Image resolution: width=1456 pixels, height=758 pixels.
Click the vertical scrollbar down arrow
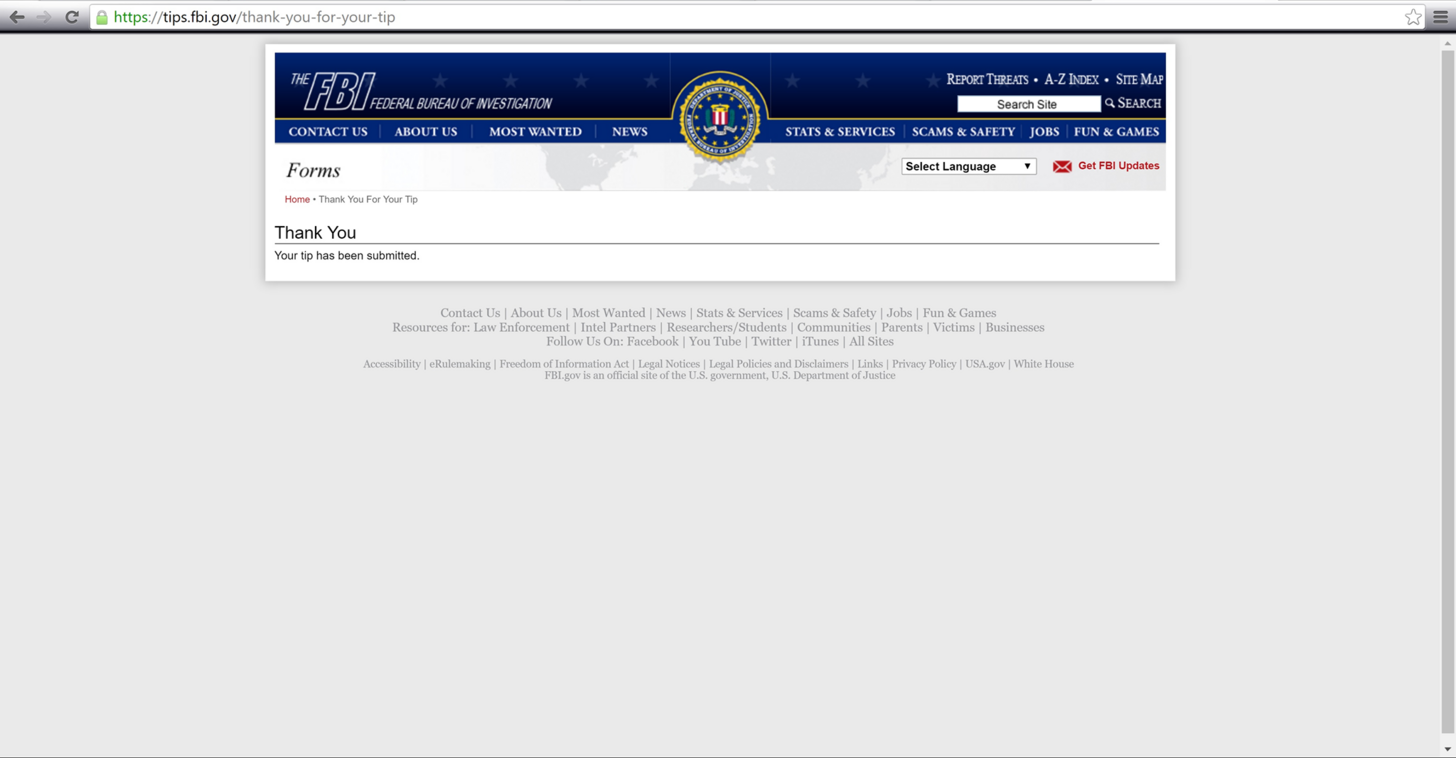(1447, 749)
